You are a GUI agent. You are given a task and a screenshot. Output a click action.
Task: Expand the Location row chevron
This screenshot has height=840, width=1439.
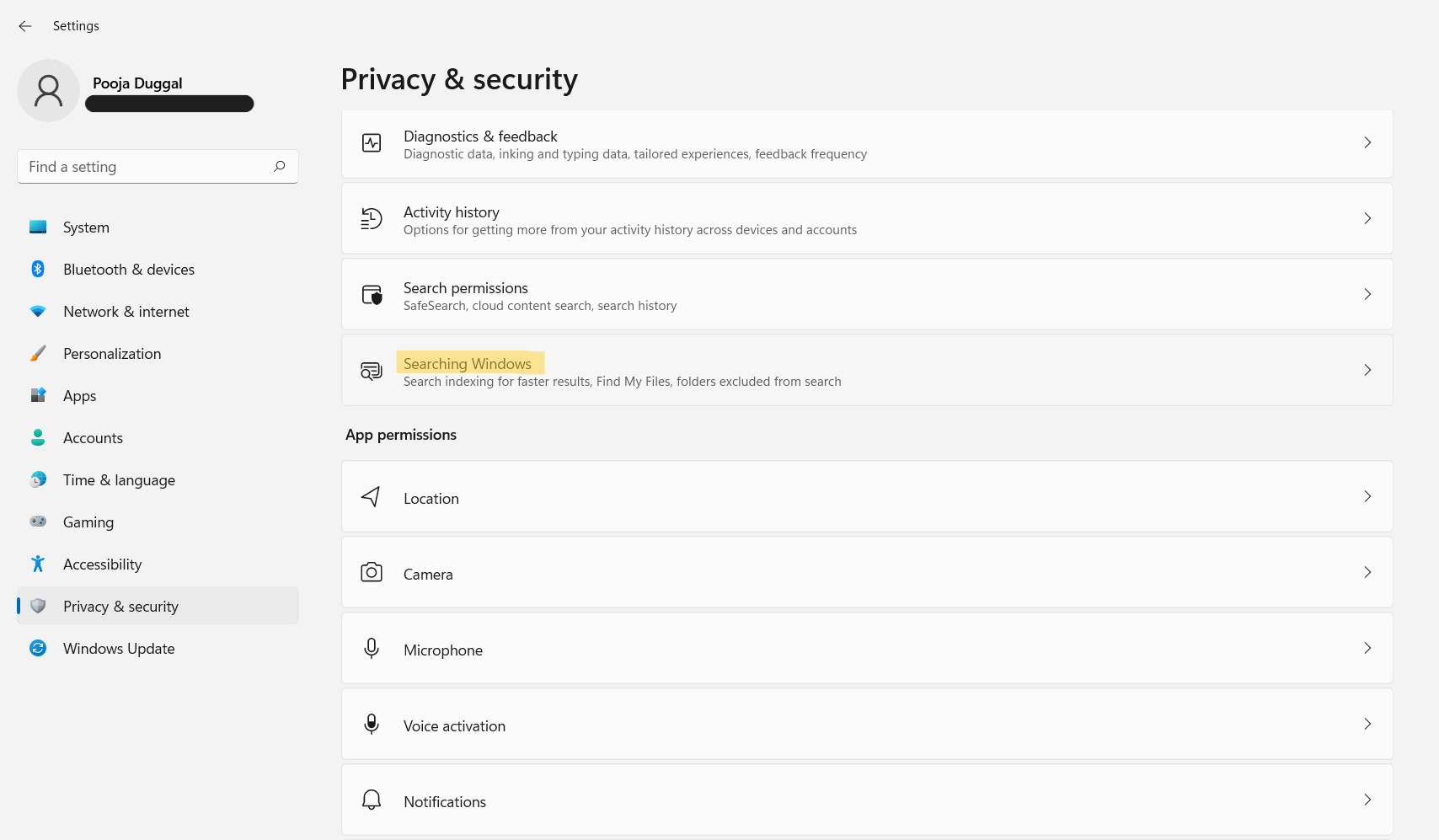tap(1367, 496)
